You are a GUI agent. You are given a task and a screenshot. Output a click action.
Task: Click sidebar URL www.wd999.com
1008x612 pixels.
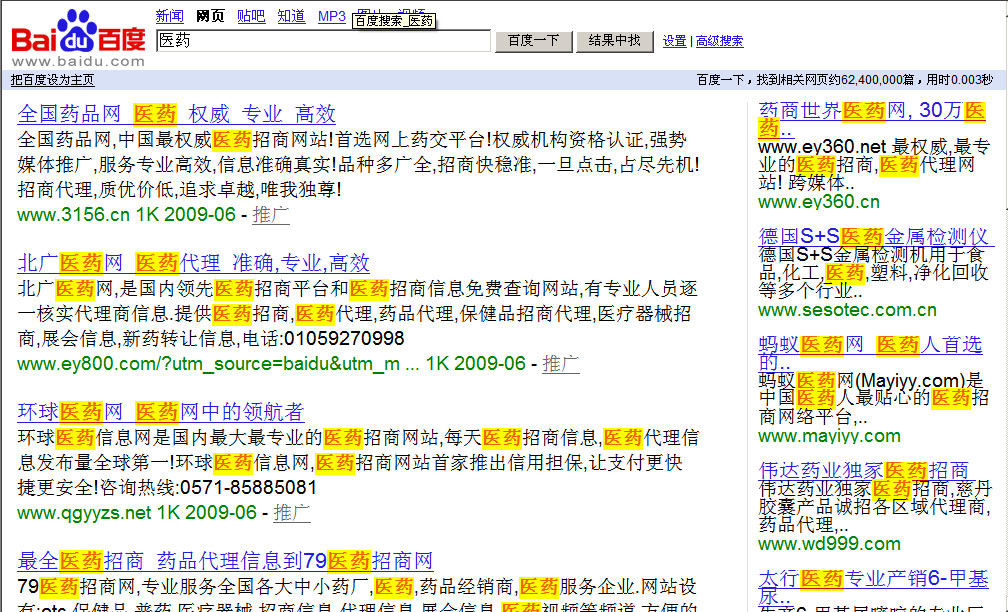[829, 544]
